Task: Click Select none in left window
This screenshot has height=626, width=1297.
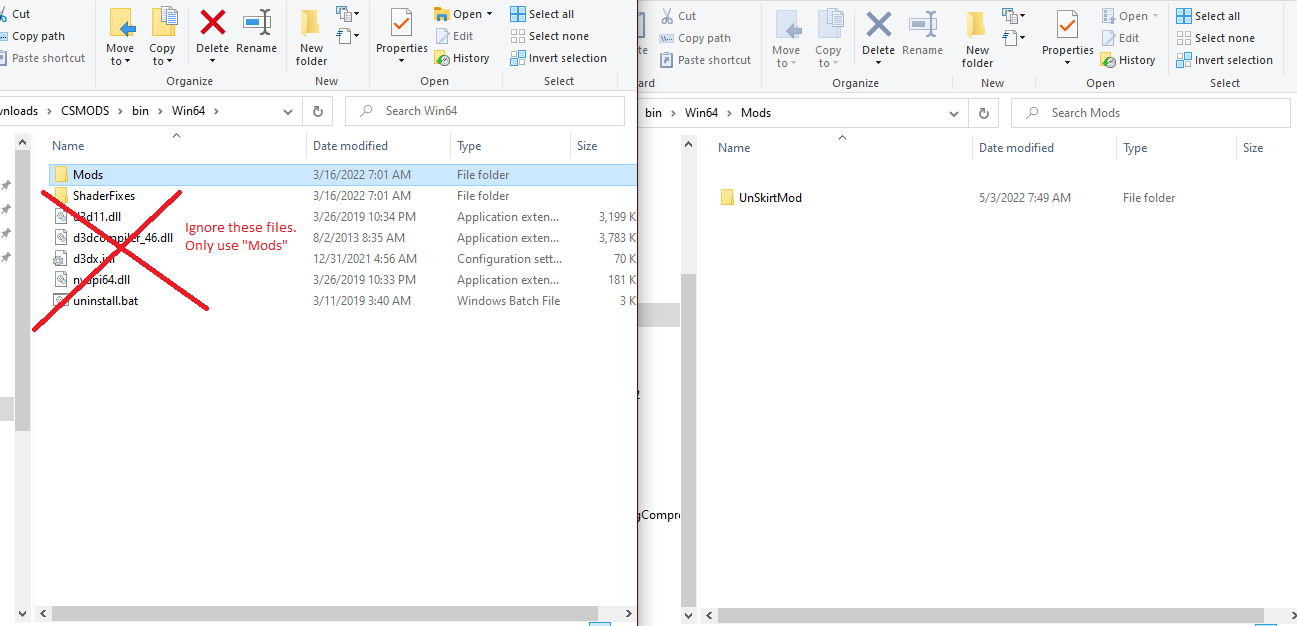Action: click(548, 36)
